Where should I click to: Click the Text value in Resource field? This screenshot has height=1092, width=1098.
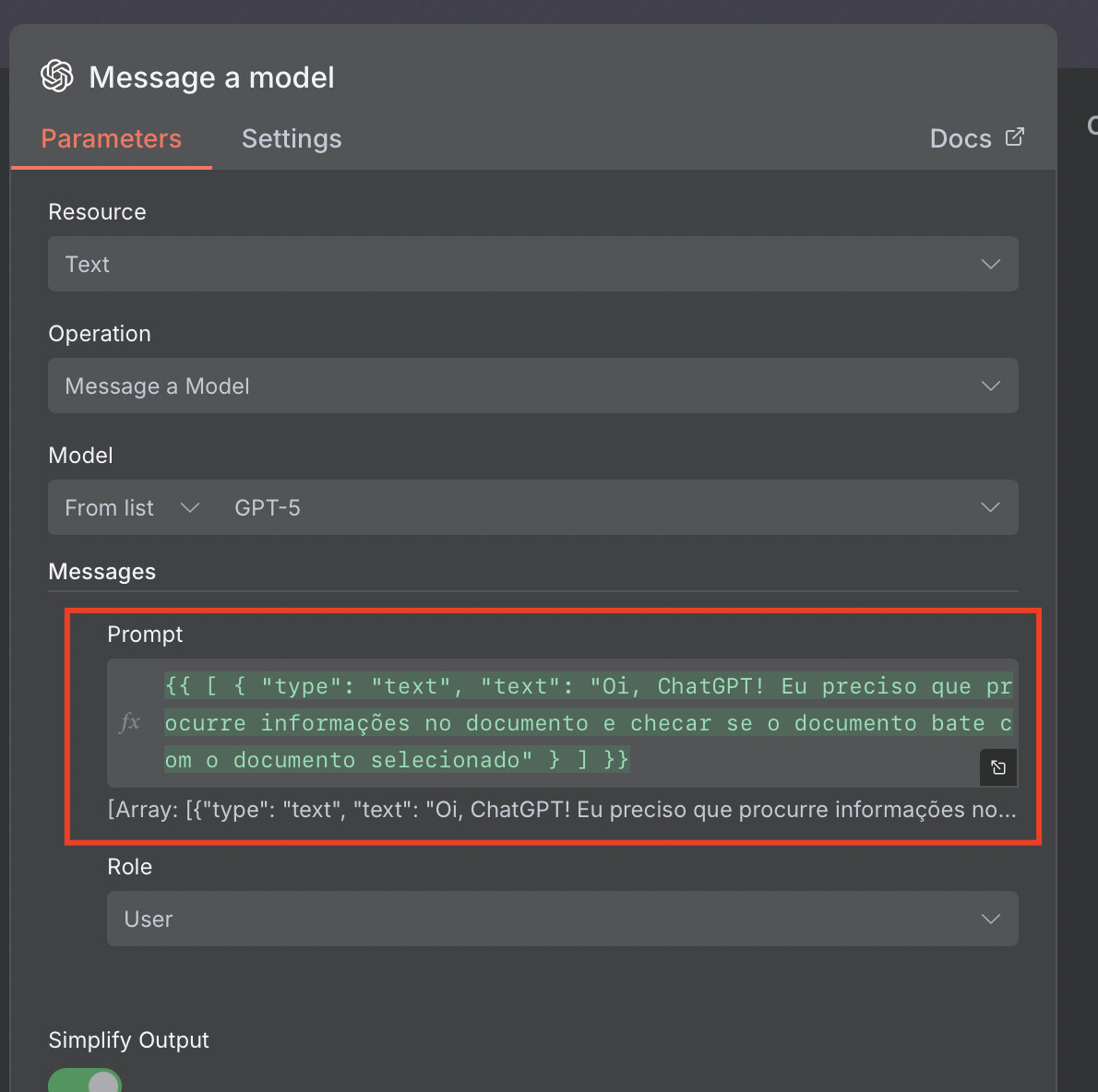[88, 265]
